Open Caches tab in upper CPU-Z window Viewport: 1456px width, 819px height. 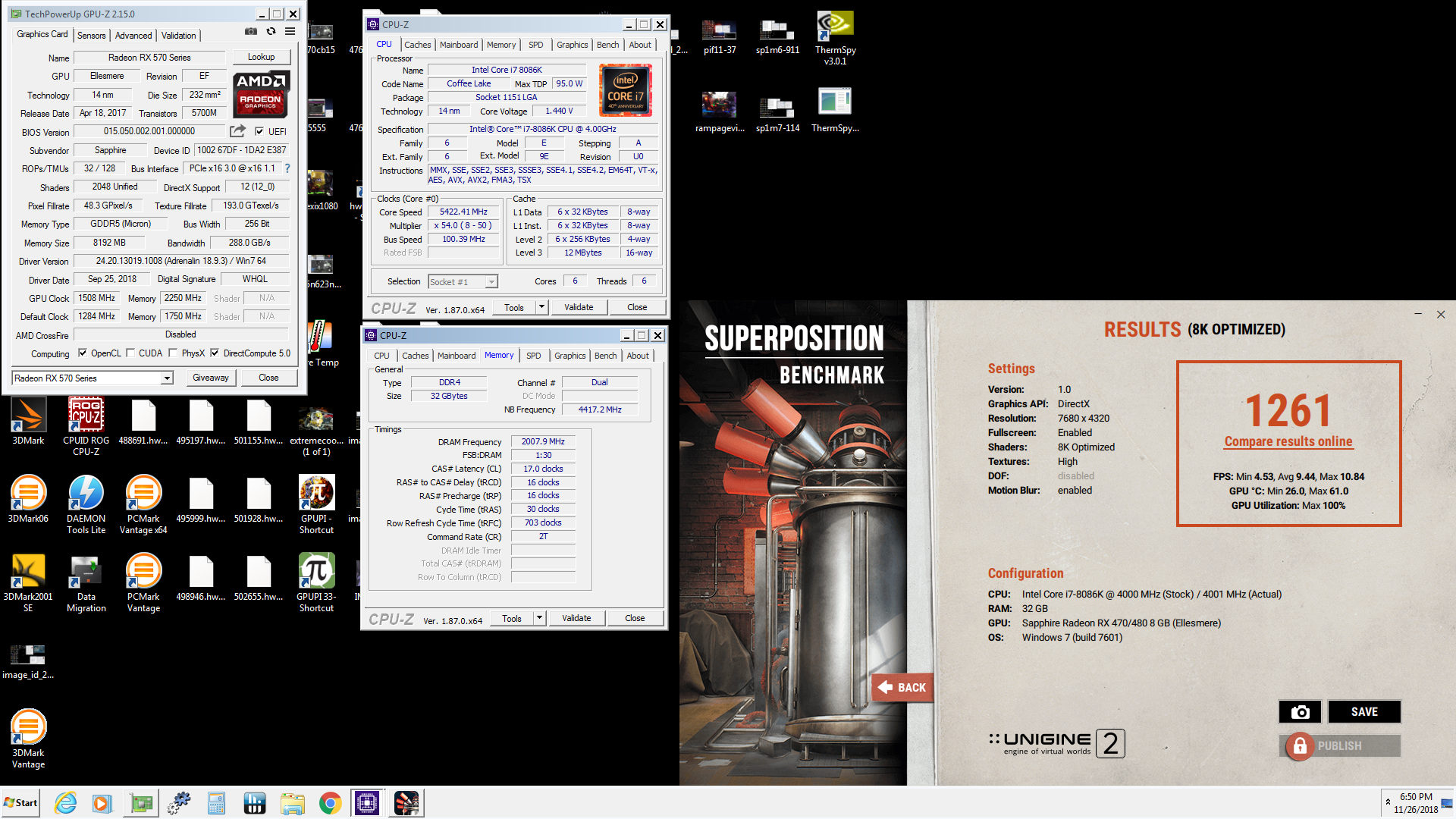(x=417, y=45)
